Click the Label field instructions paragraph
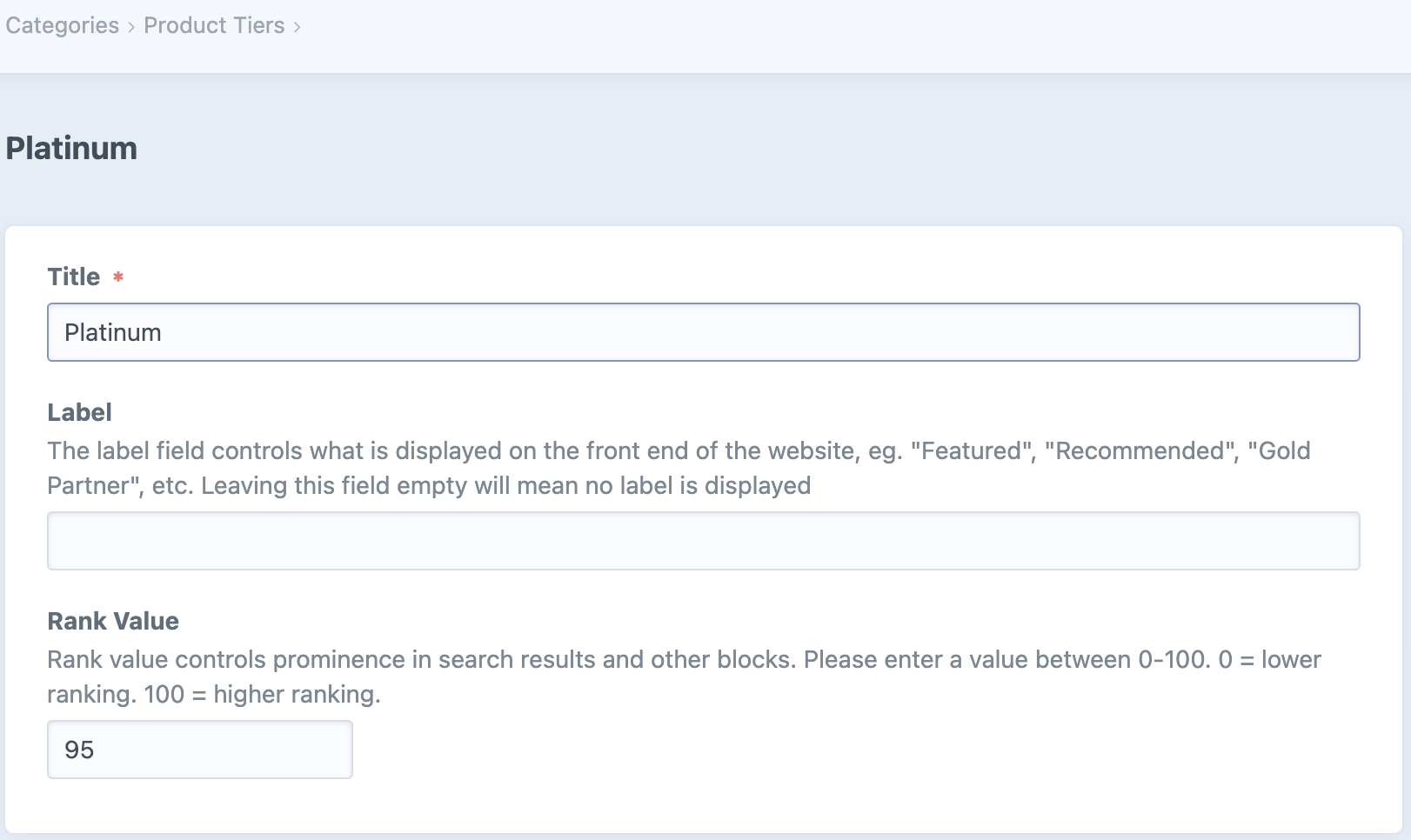The width and height of the screenshot is (1411, 840). point(679,468)
